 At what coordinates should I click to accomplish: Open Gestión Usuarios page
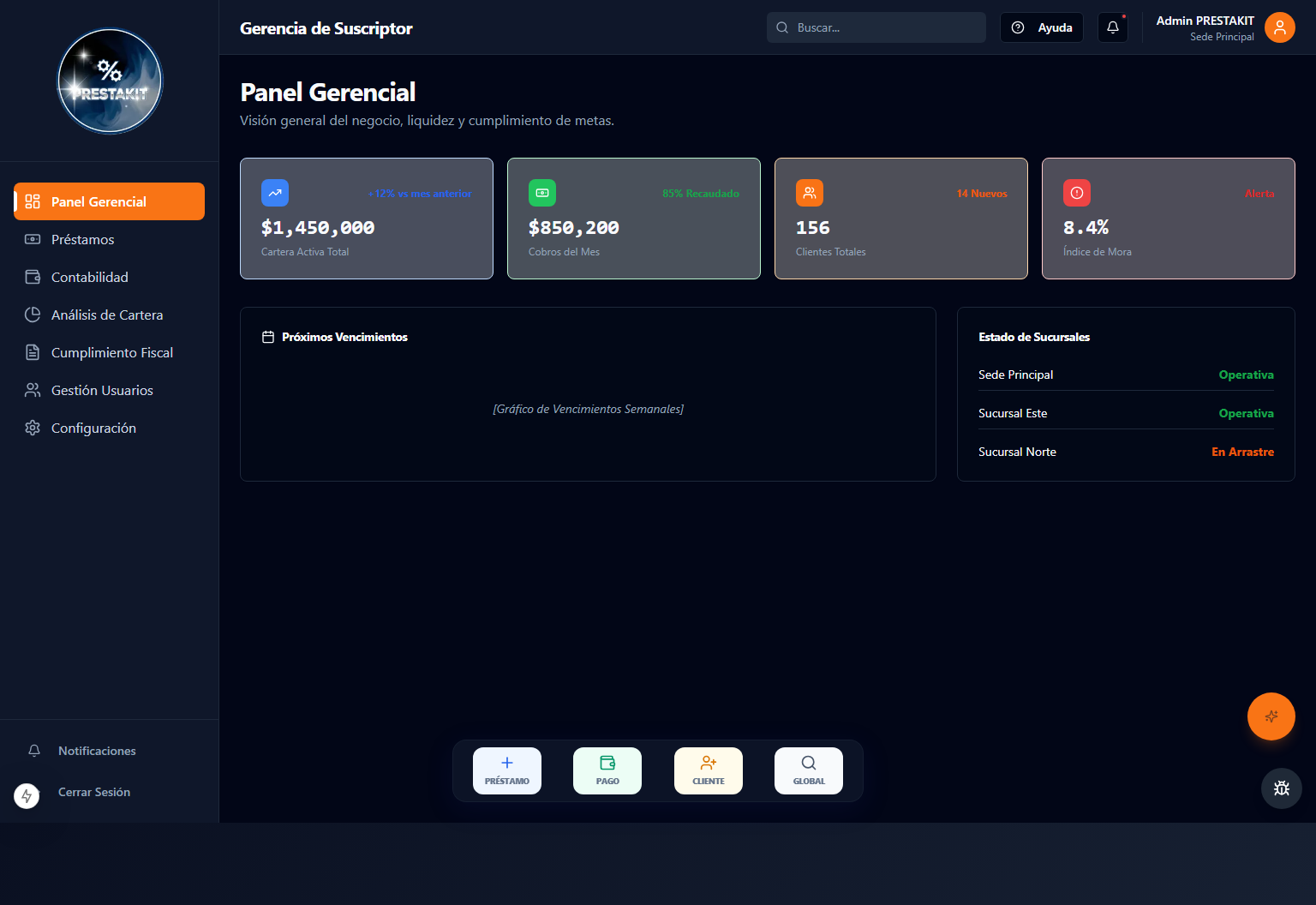[110, 390]
